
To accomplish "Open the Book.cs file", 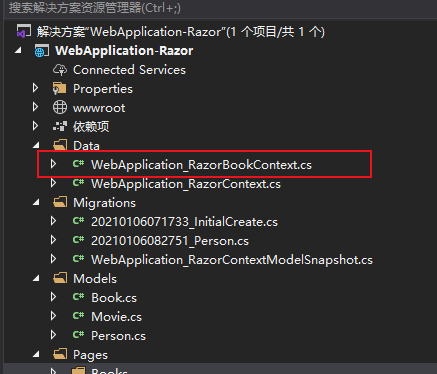I will pos(114,298).
